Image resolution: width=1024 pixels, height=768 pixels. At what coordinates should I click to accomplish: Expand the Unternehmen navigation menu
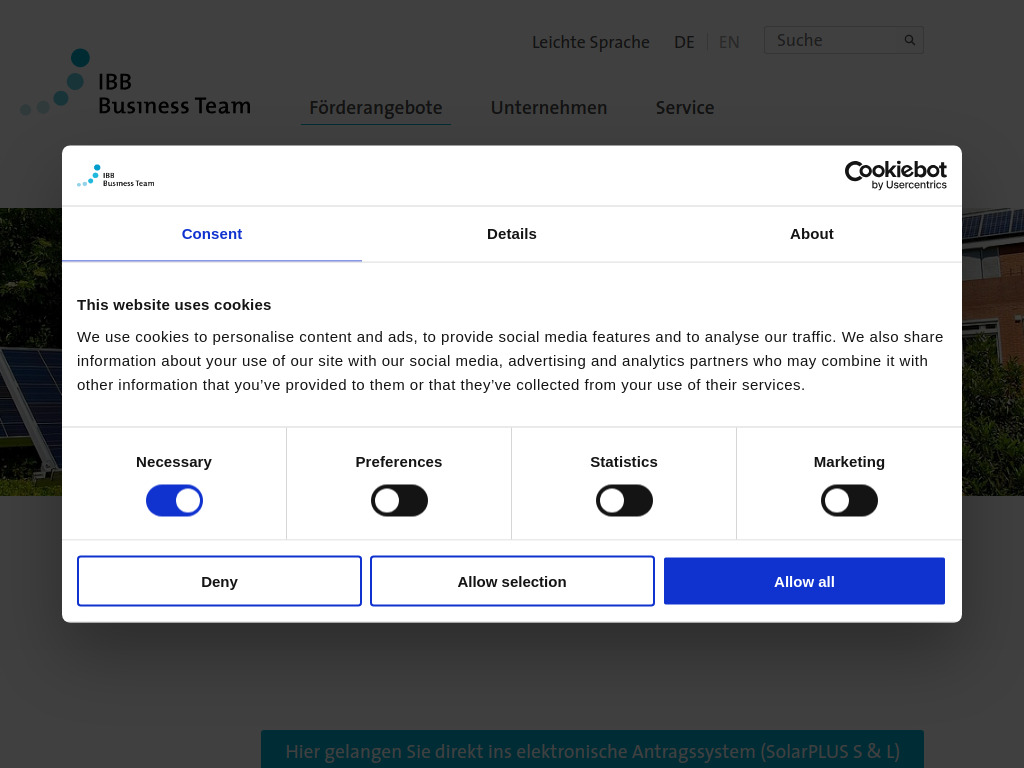tap(548, 108)
